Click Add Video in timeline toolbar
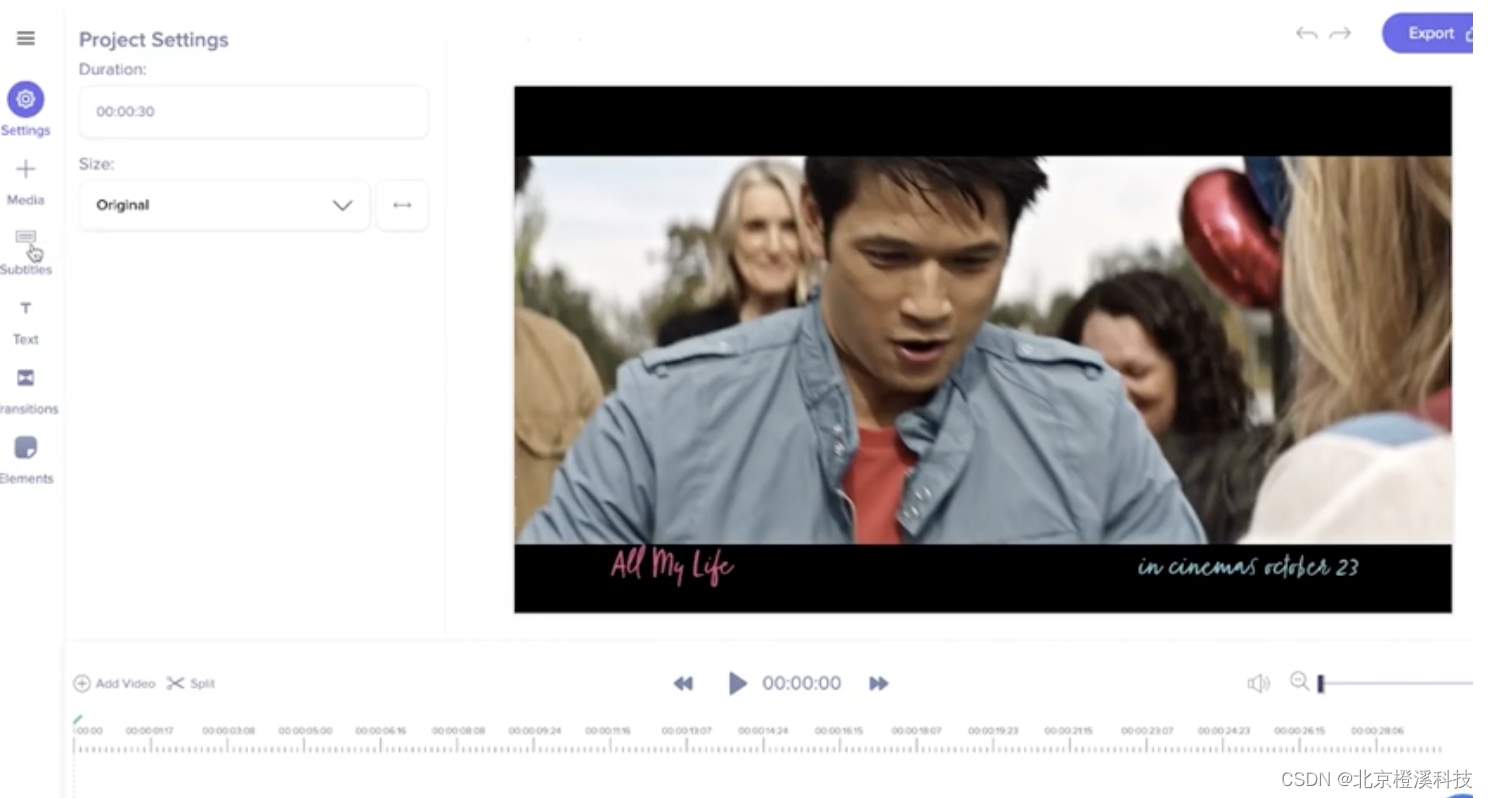Screen dimensions: 1488x798 point(114,684)
